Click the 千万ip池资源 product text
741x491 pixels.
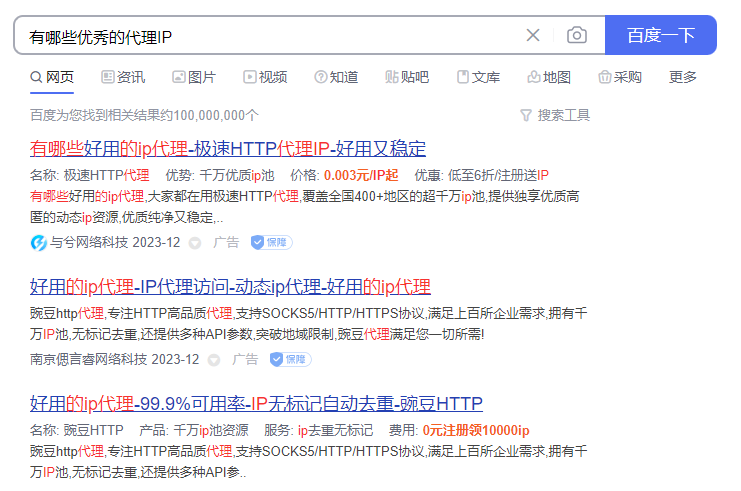coord(211,430)
